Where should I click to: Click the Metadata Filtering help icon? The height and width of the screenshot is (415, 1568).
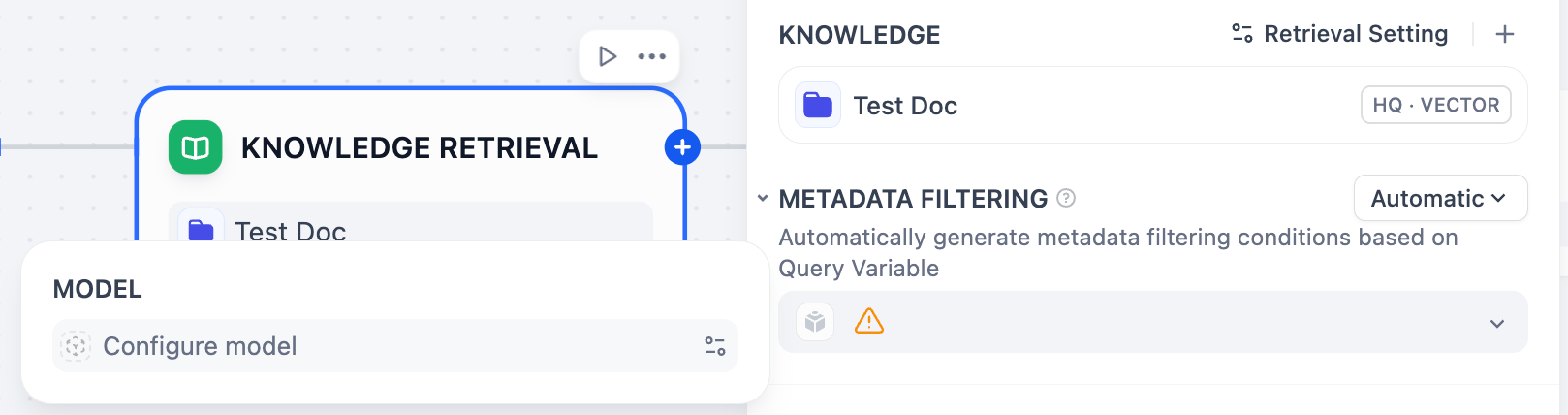point(1066,199)
